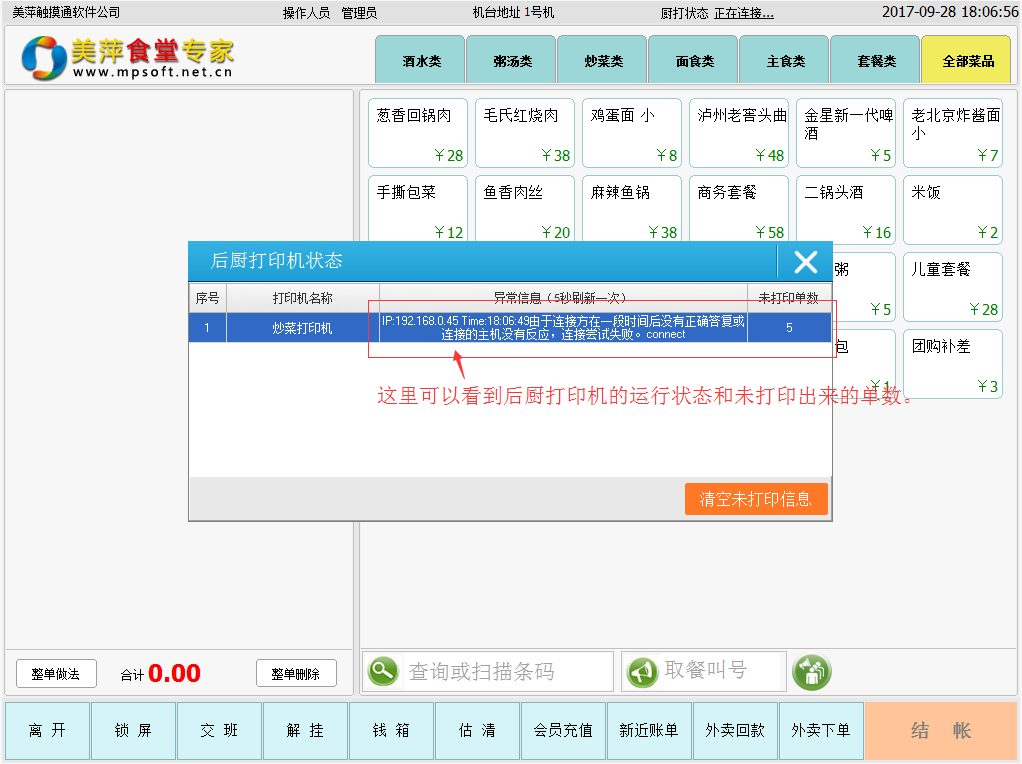The height and width of the screenshot is (764, 1022).
Task: Open 会员充值 member recharge
Action: (563, 730)
